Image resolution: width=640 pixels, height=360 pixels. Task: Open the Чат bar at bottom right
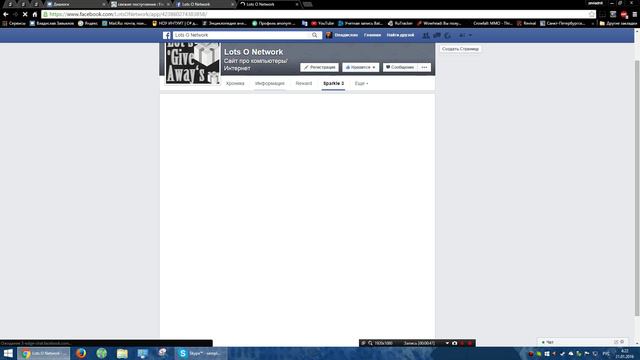[583, 342]
